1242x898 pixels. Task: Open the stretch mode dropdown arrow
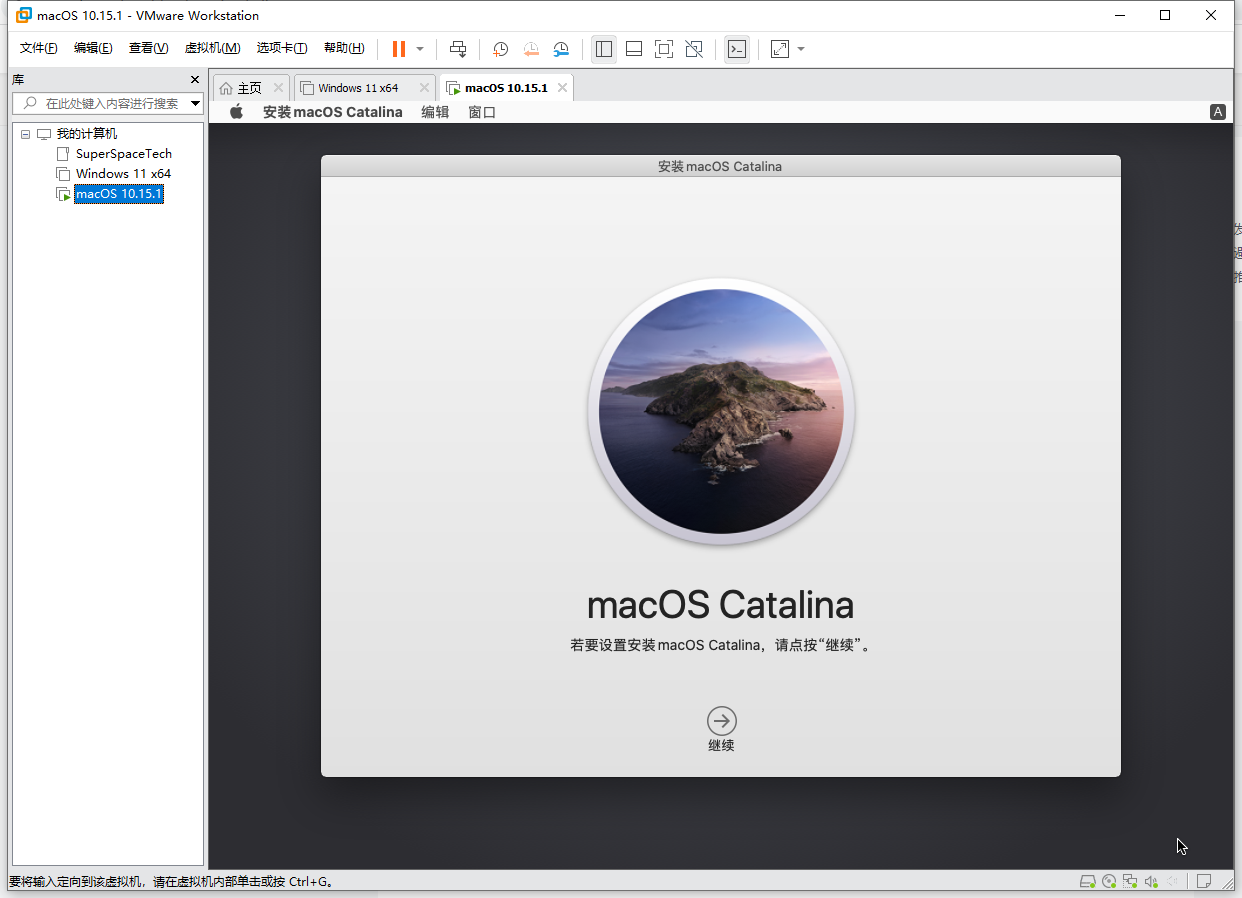[x=801, y=49]
